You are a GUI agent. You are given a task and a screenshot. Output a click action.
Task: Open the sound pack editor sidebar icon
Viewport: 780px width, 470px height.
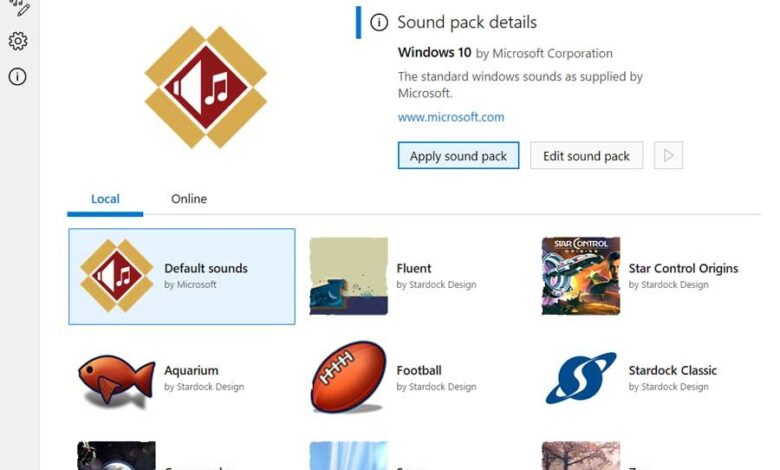(x=18, y=8)
